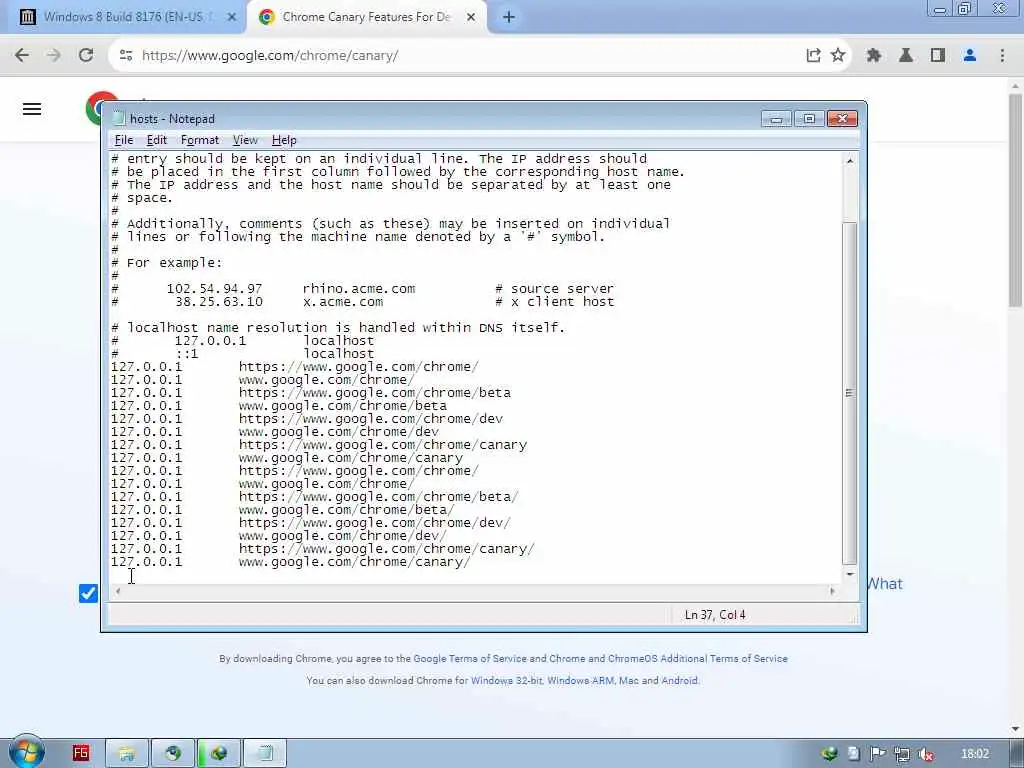
Task: Close the Windows 8 Build 8176 tab
Action: coord(231,18)
